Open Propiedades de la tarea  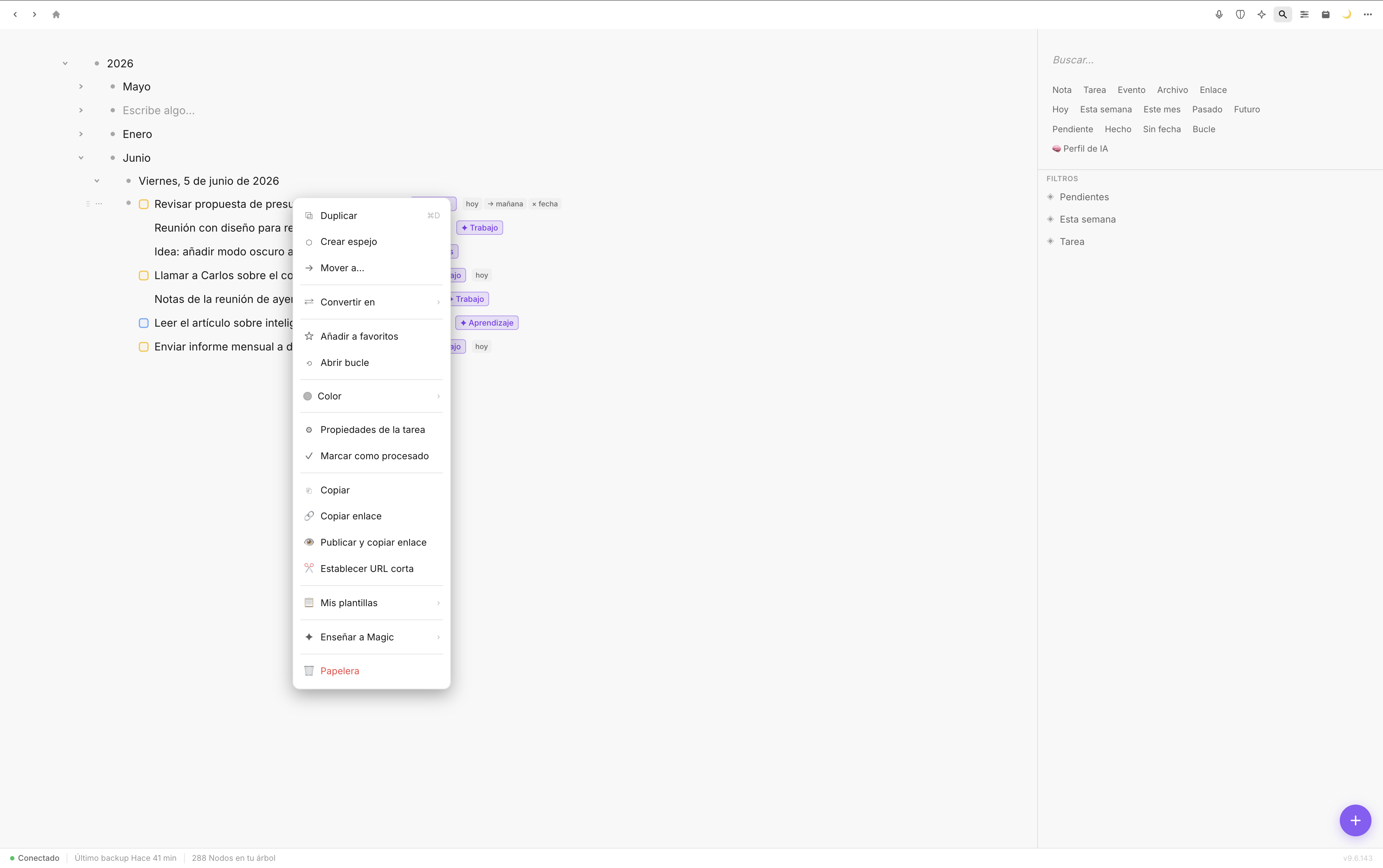click(x=371, y=430)
